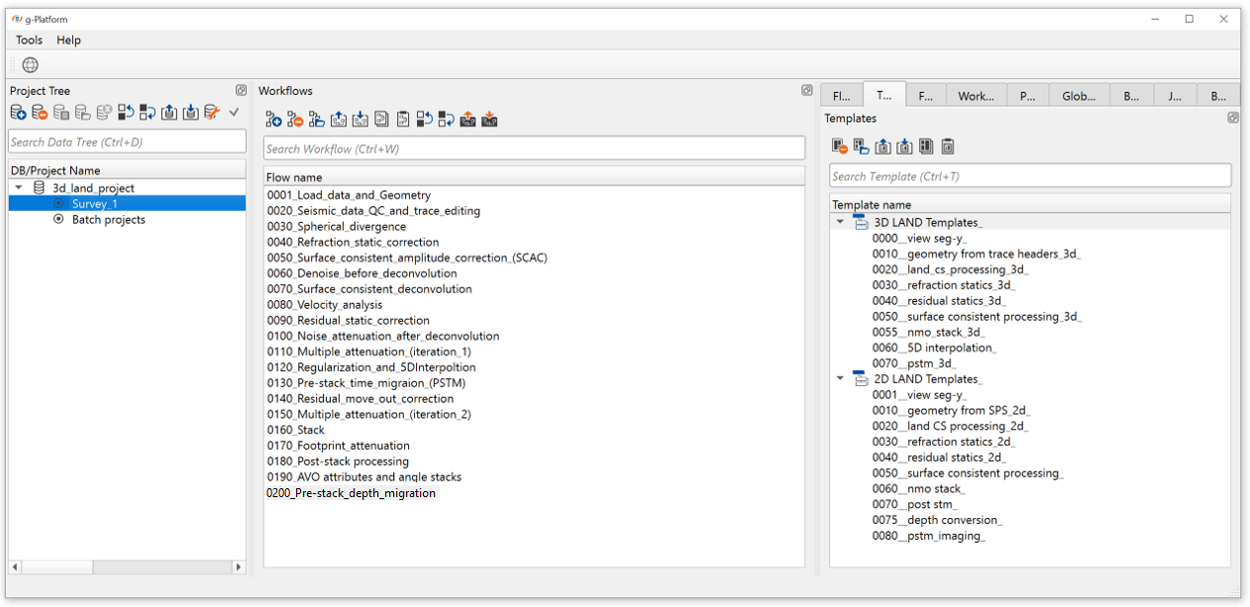Viewport: 1250px width, 607px height.
Task: Click the remove template icon in Templates toolbar
Action: click(840, 147)
